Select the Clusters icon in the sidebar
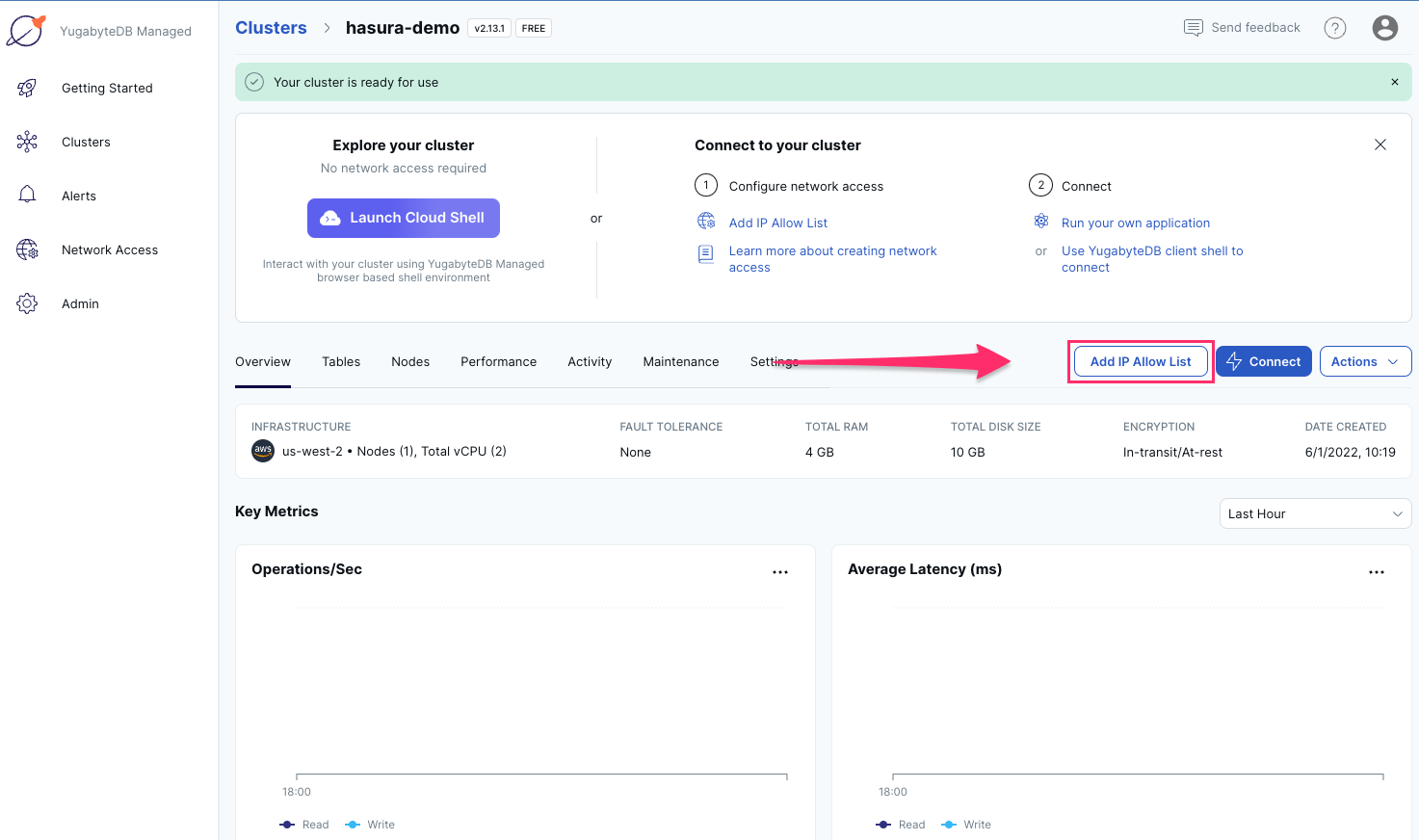The image size is (1419, 840). [x=28, y=142]
